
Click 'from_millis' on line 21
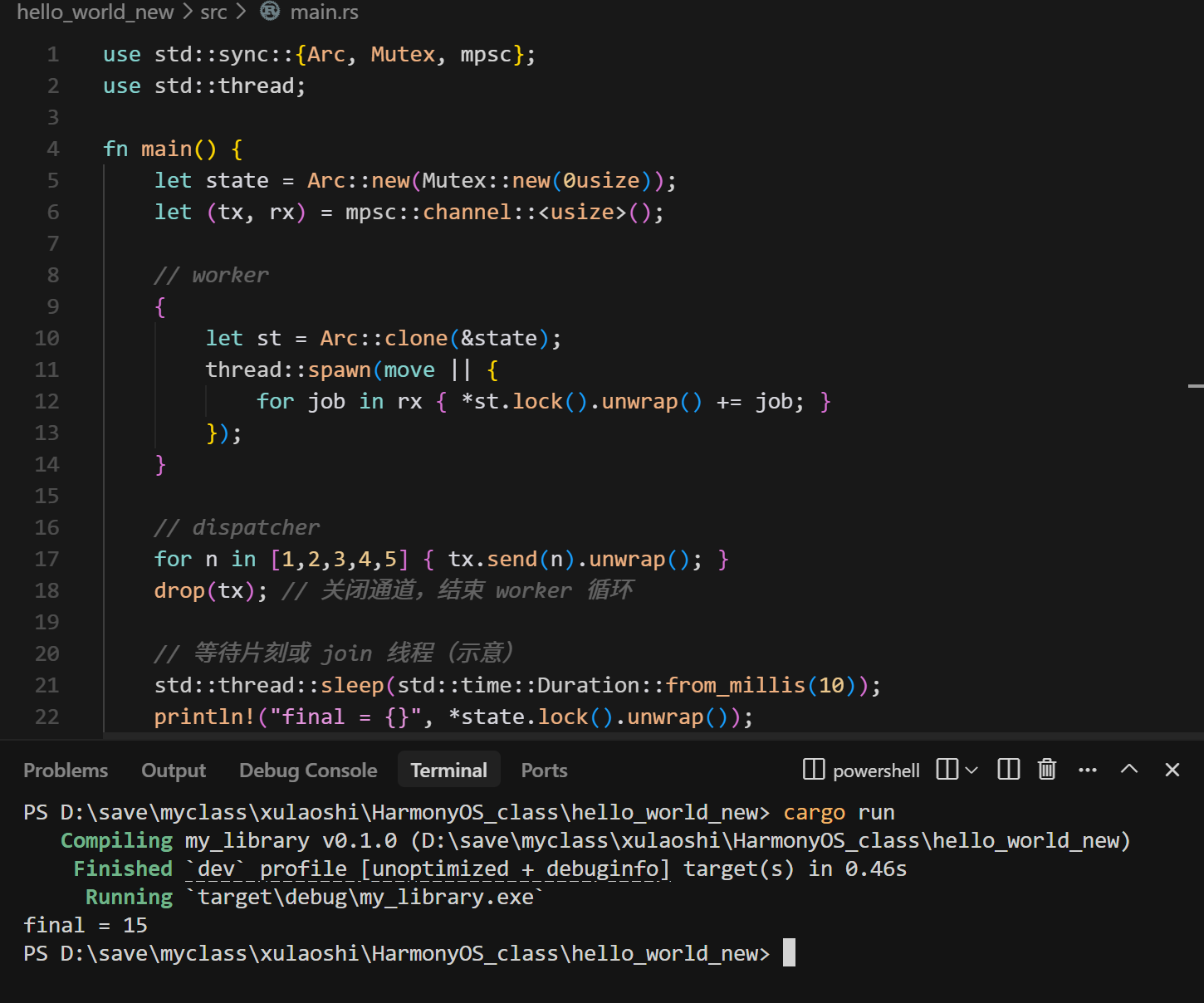tap(736, 686)
